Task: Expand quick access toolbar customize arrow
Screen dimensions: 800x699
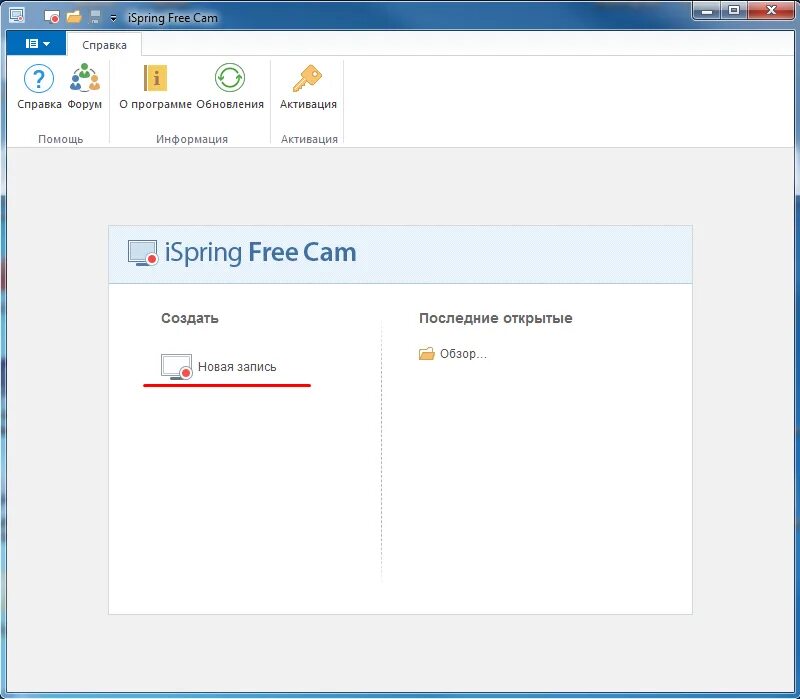Action: point(113,18)
